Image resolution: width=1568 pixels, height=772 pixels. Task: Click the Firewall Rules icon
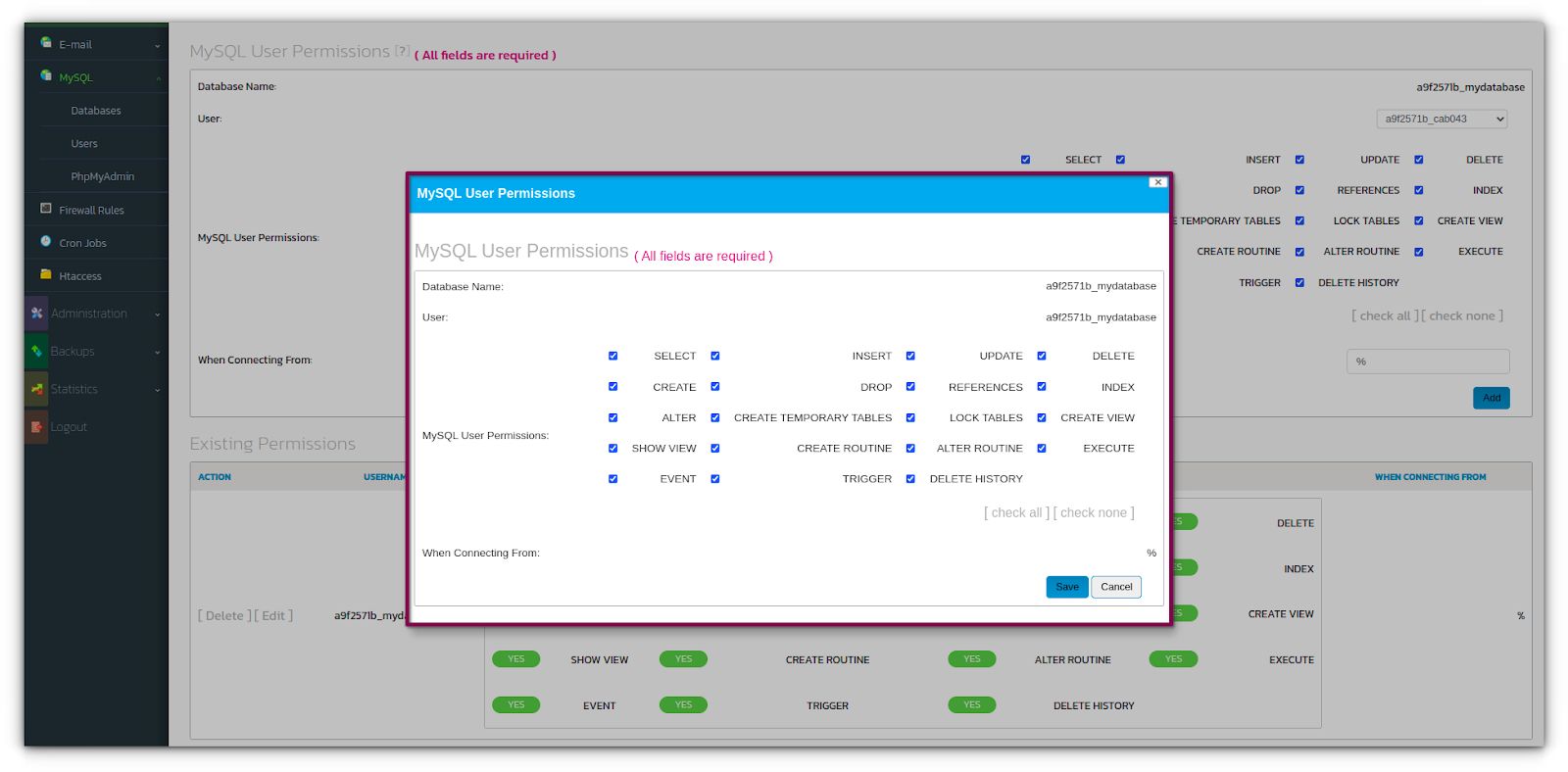pyautogui.click(x=46, y=209)
